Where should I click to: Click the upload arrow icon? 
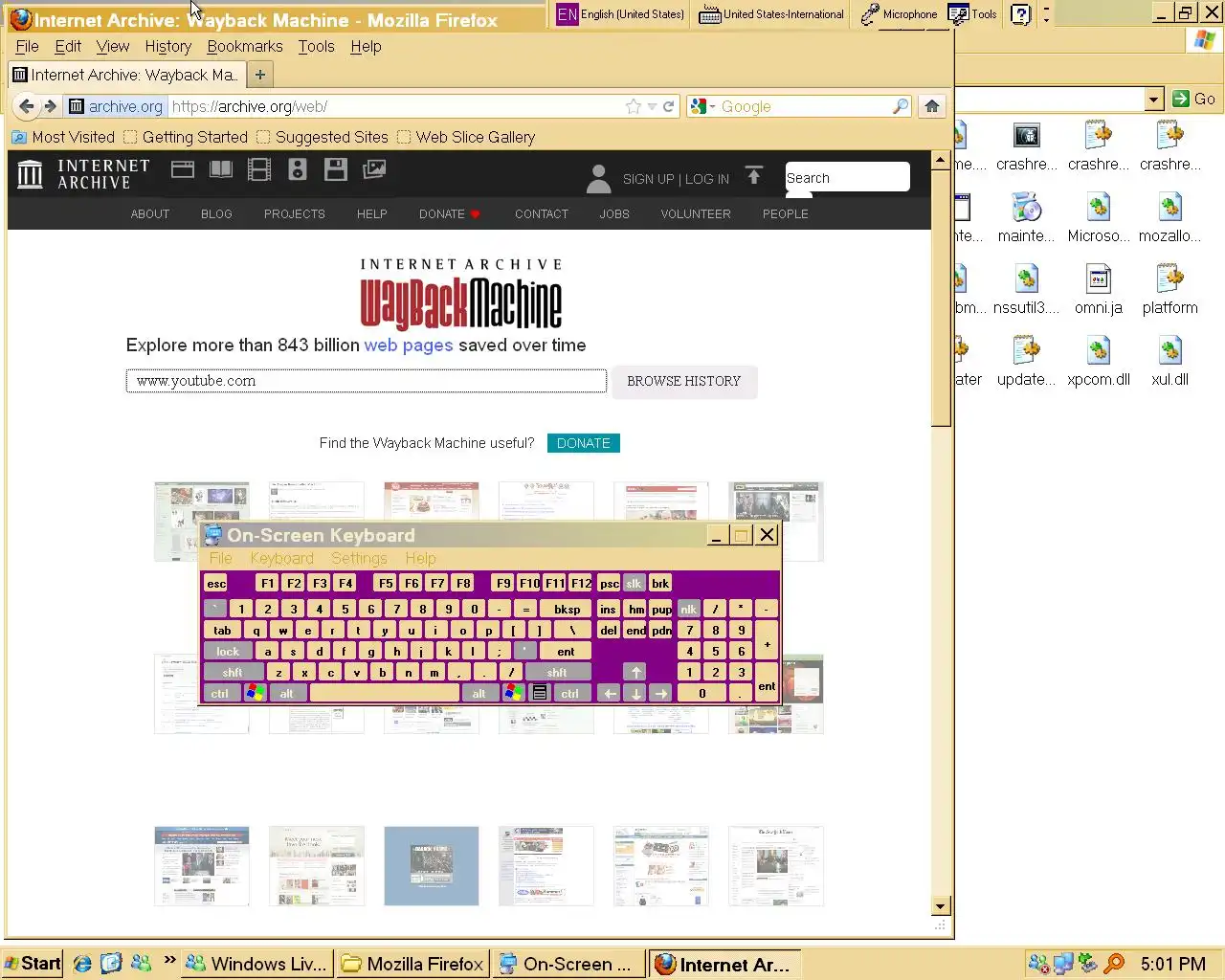click(x=754, y=175)
